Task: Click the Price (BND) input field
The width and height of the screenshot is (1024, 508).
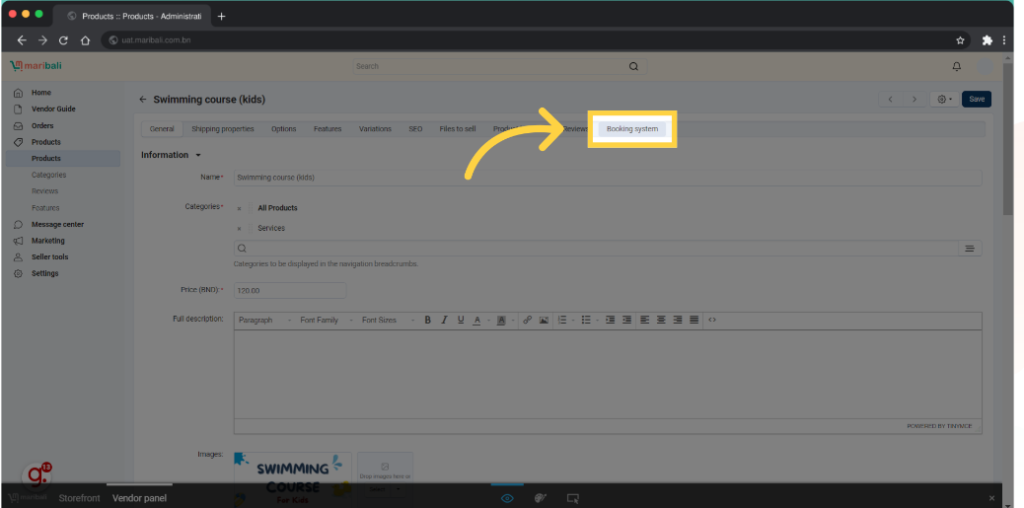Action: point(289,290)
